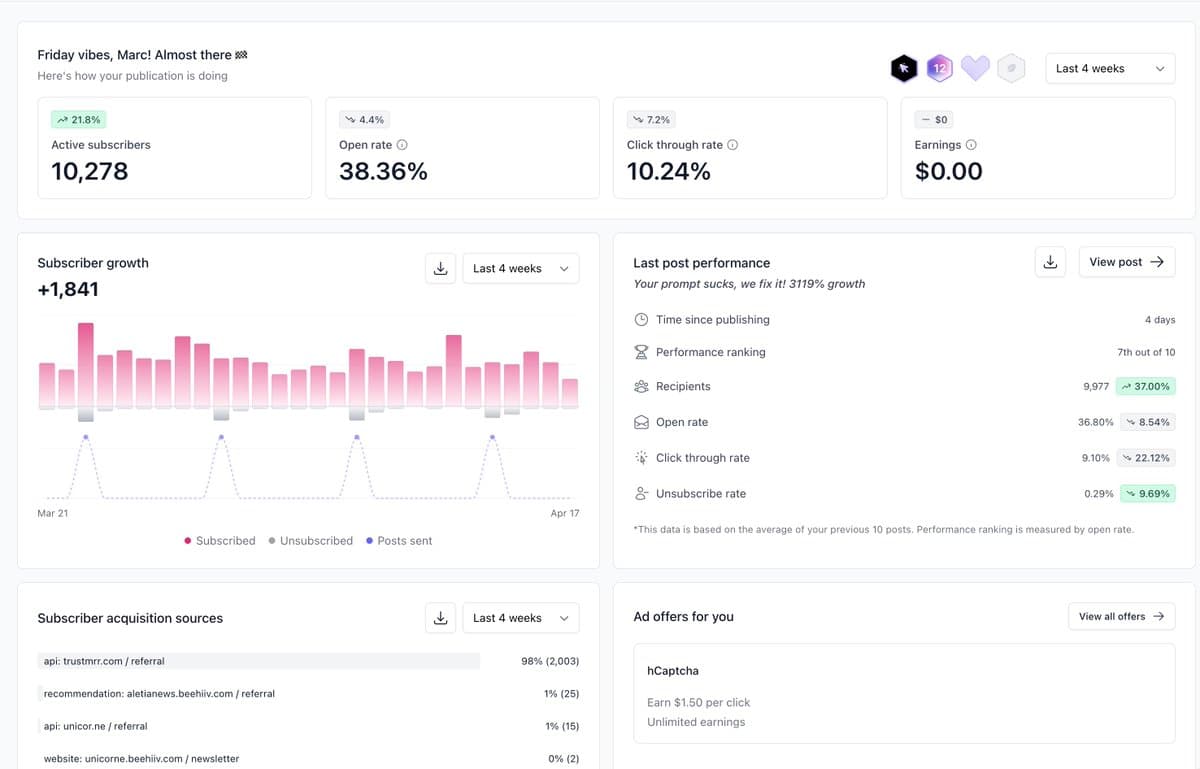Screen dimensions: 1200x769
Task: Click the 4.4% decrease badge
Action: point(365,119)
